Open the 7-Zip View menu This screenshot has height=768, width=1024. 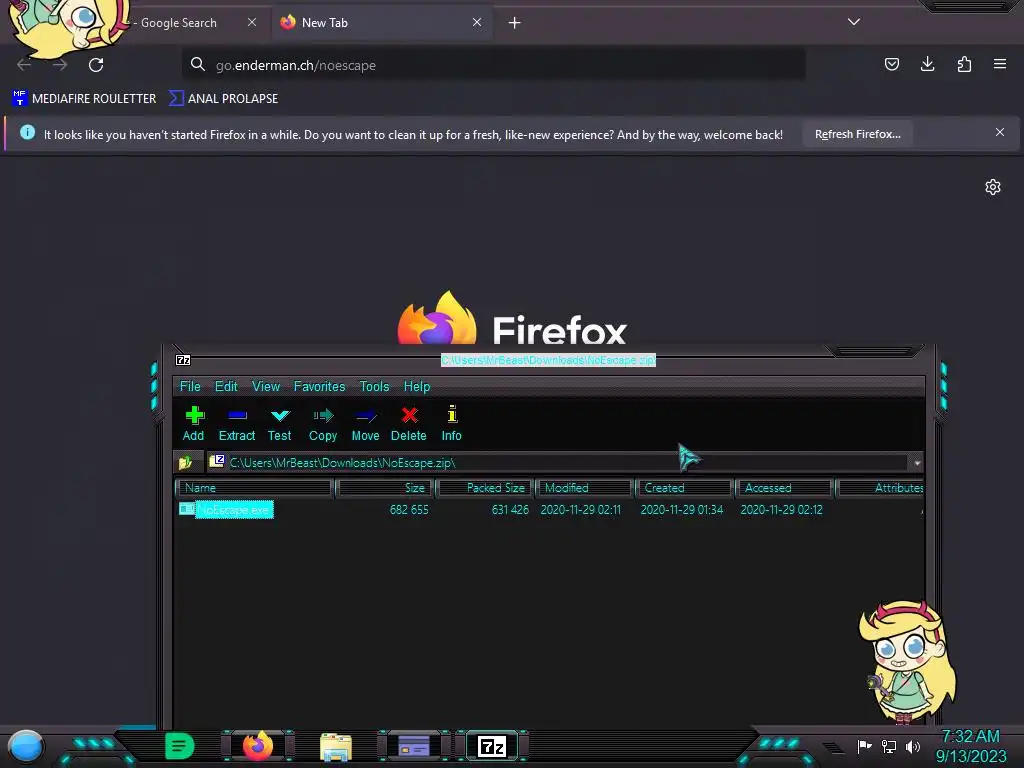pos(266,387)
